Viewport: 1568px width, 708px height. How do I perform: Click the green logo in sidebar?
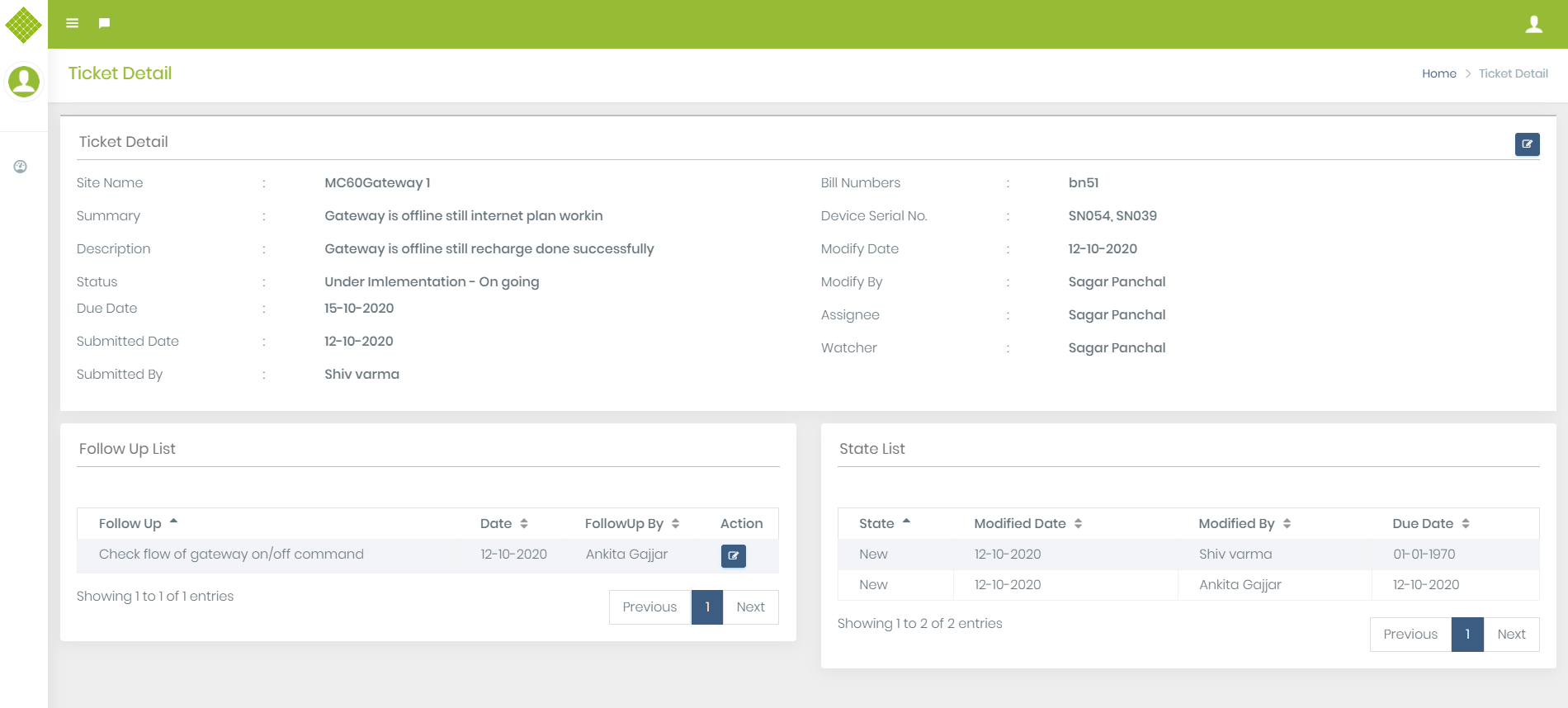(23, 25)
